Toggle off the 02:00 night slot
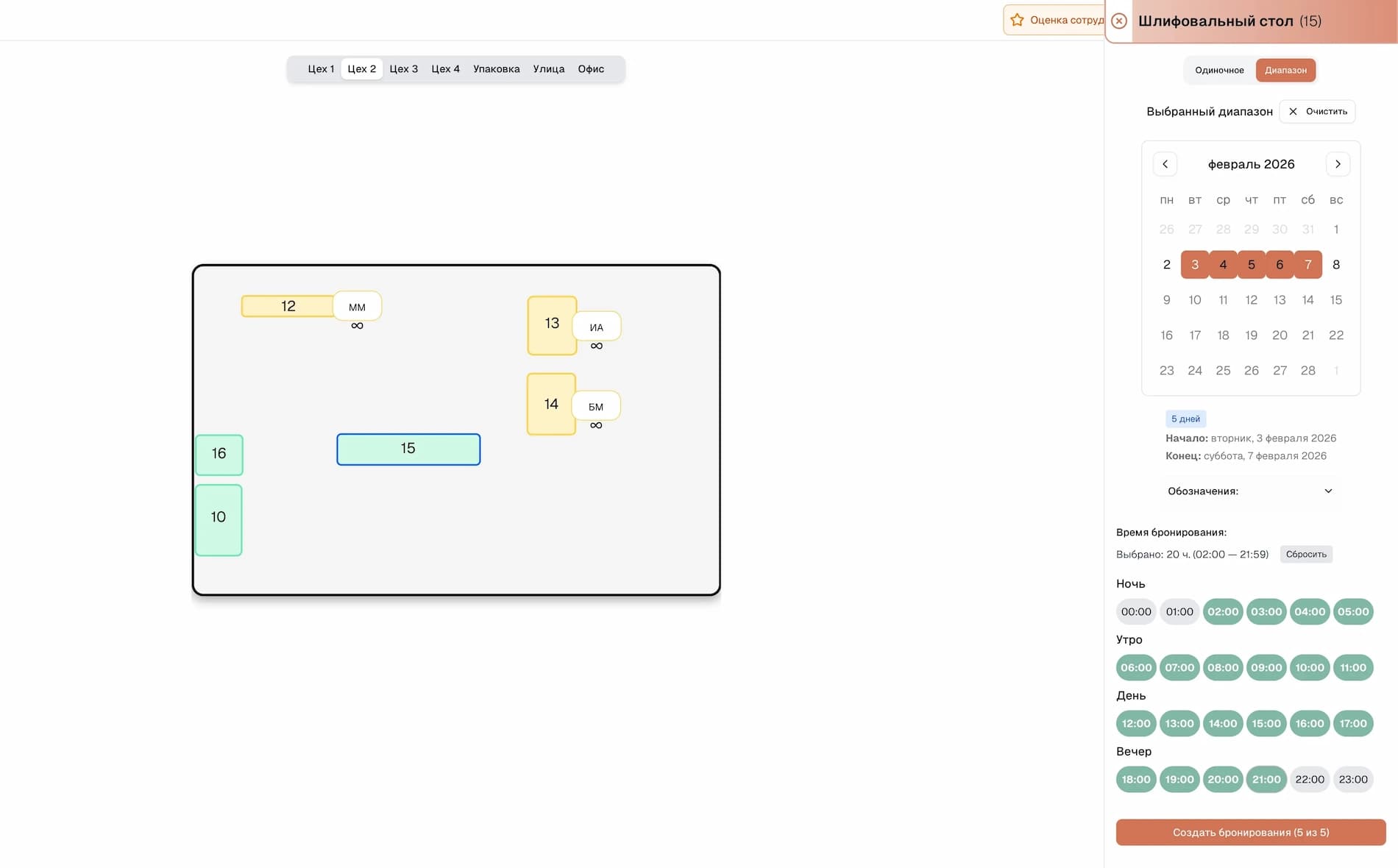This screenshot has width=1398, height=868. coord(1223,611)
